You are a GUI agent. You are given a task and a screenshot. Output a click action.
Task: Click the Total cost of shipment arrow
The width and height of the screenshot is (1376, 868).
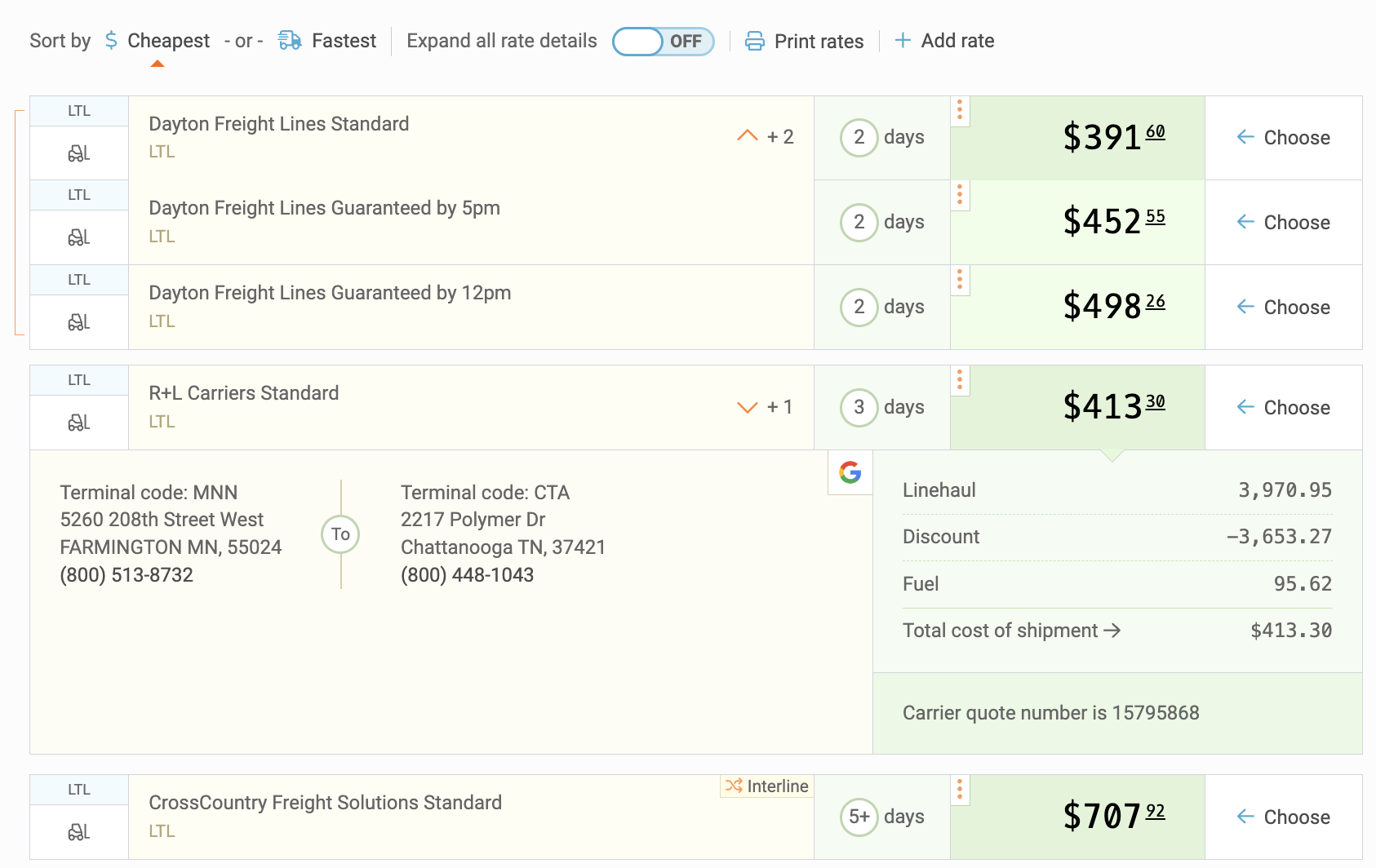click(1112, 630)
